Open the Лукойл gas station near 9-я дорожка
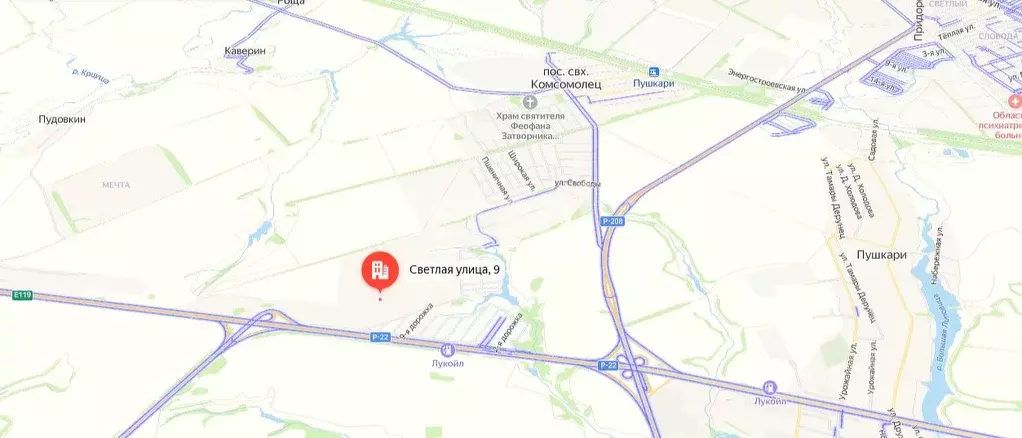 click(x=447, y=351)
